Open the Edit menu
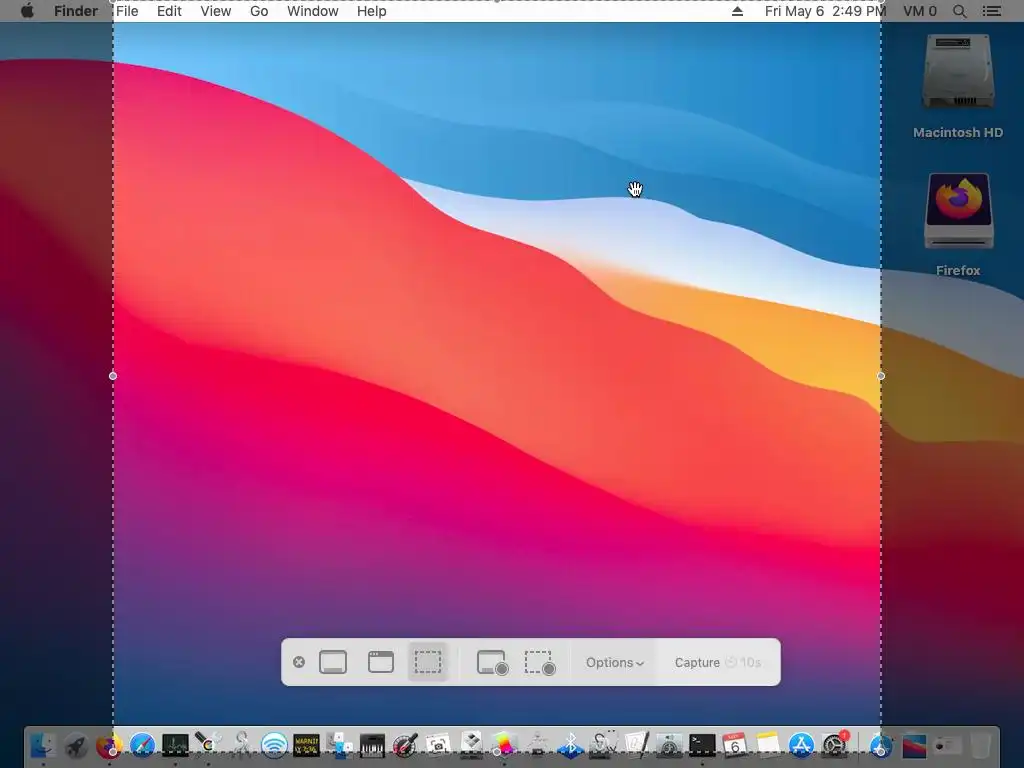Image resolution: width=1024 pixels, height=768 pixels. [169, 11]
